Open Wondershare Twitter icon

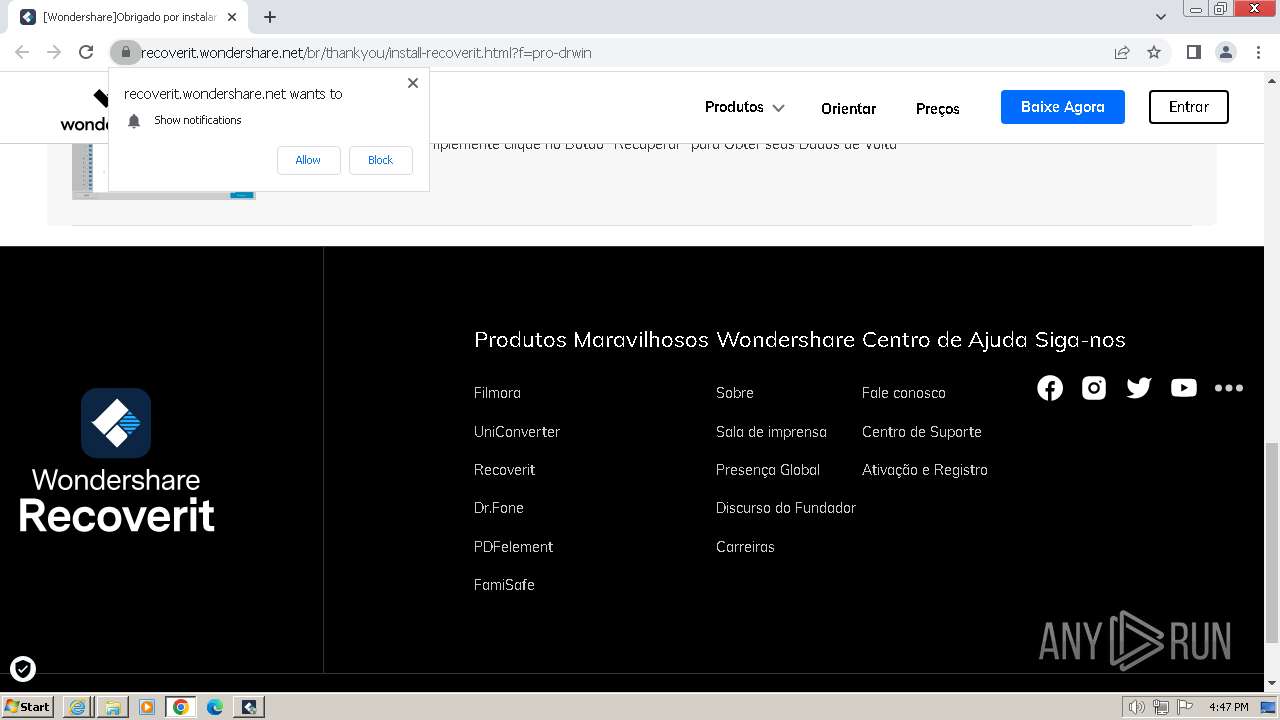1139,388
